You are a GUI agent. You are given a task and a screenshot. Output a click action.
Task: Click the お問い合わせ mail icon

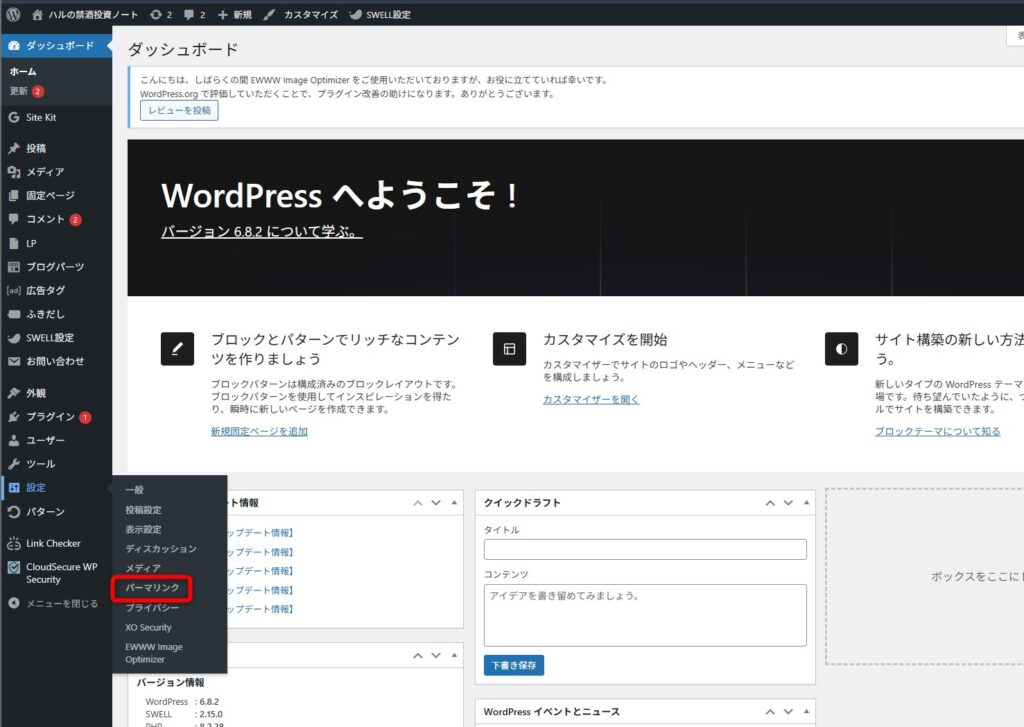click(x=14, y=361)
